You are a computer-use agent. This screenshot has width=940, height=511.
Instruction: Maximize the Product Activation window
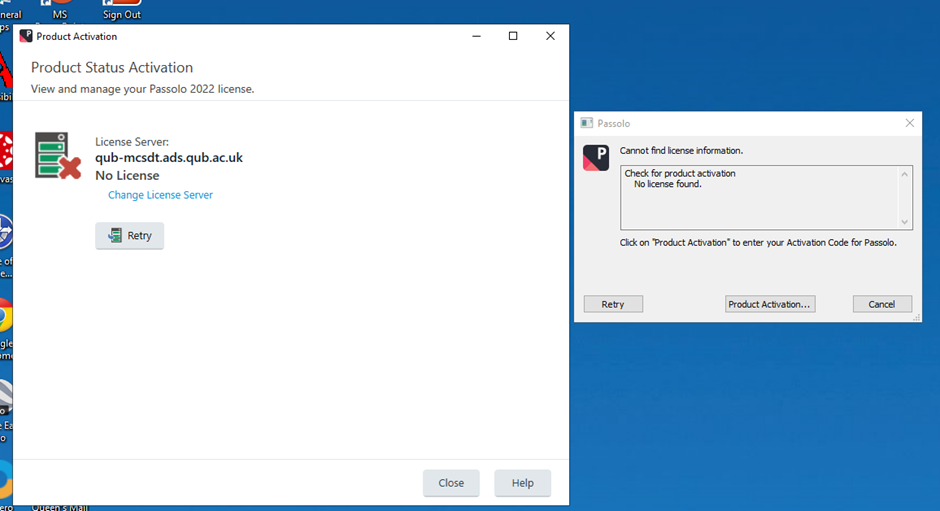tap(513, 36)
